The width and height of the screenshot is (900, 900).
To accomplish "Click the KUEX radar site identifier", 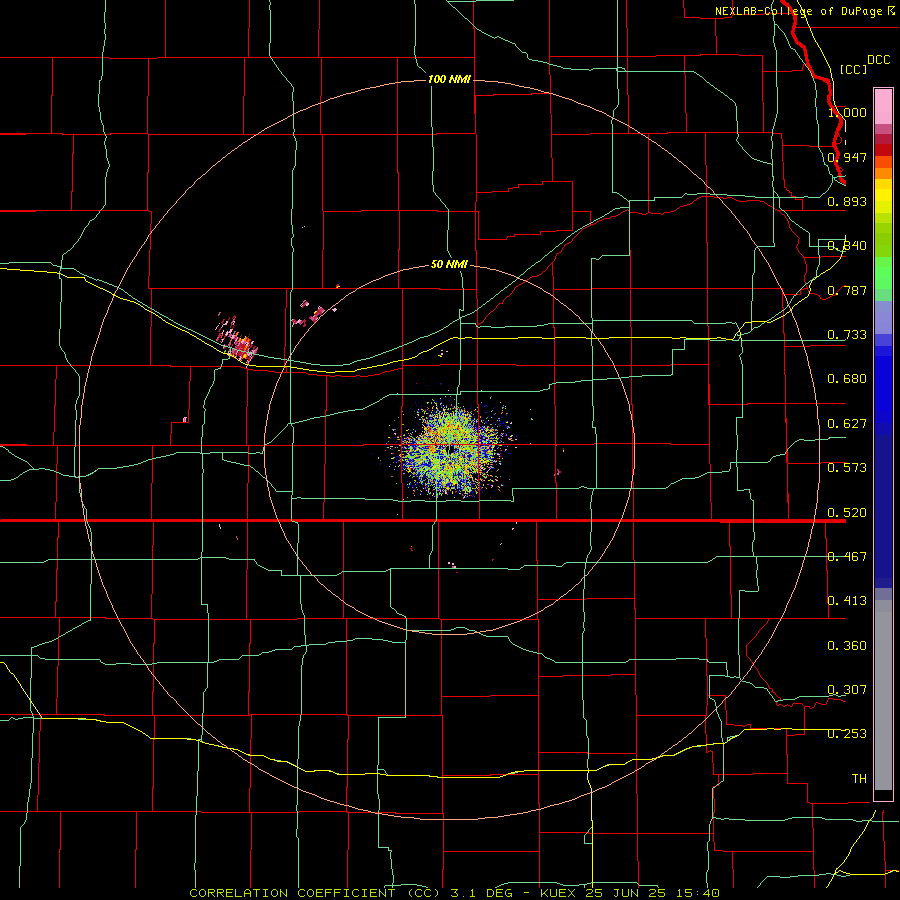I will pyautogui.click(x=560, y=893).
